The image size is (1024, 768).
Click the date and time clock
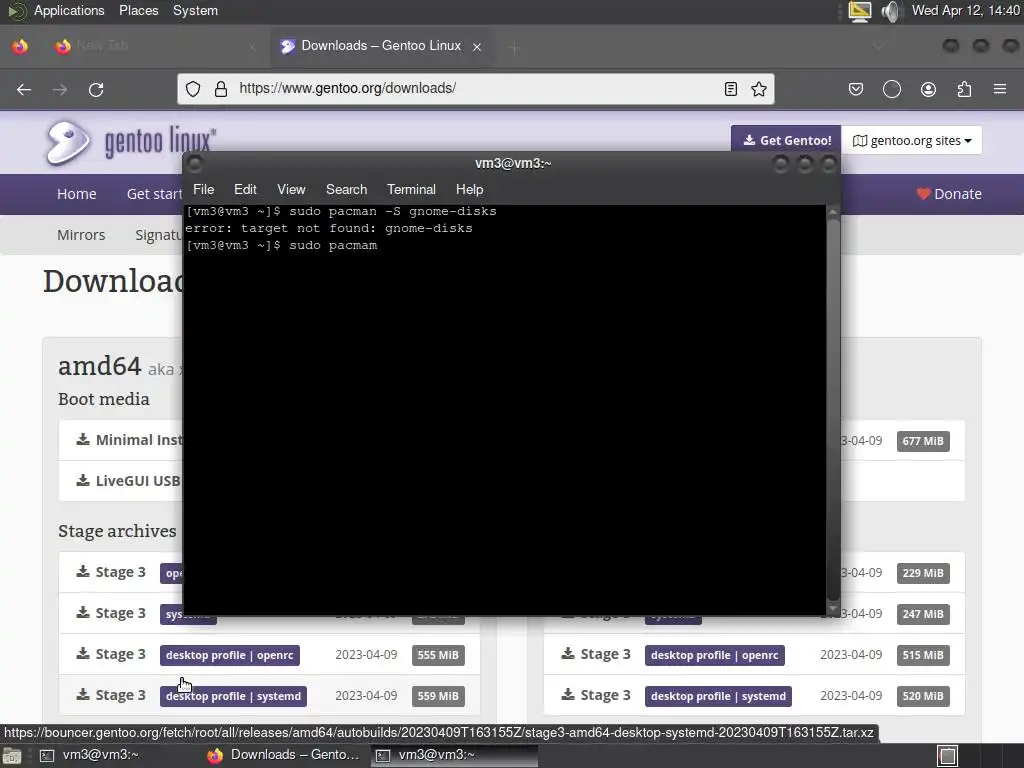966,10
